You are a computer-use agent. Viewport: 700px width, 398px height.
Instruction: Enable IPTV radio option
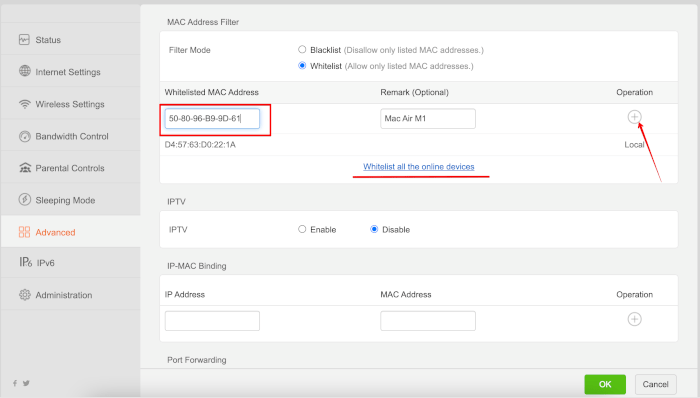click(302, 229)
